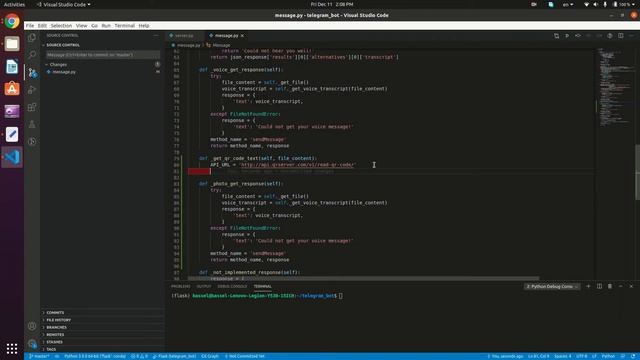The height and width of the screenshot is (360, 640).
Task: Open the Source Control view icon
Action: coord(32,73)
